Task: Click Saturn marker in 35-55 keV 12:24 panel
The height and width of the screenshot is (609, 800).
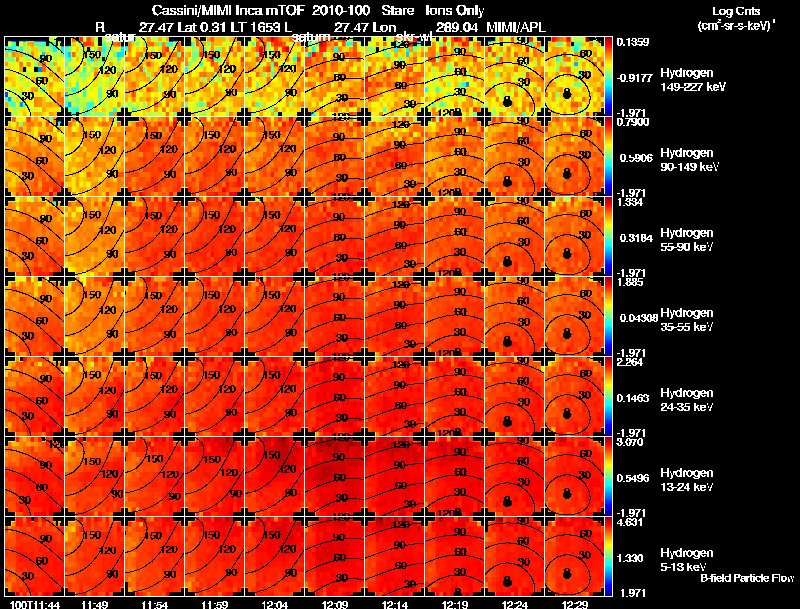Action: click(x=507, y=341)
